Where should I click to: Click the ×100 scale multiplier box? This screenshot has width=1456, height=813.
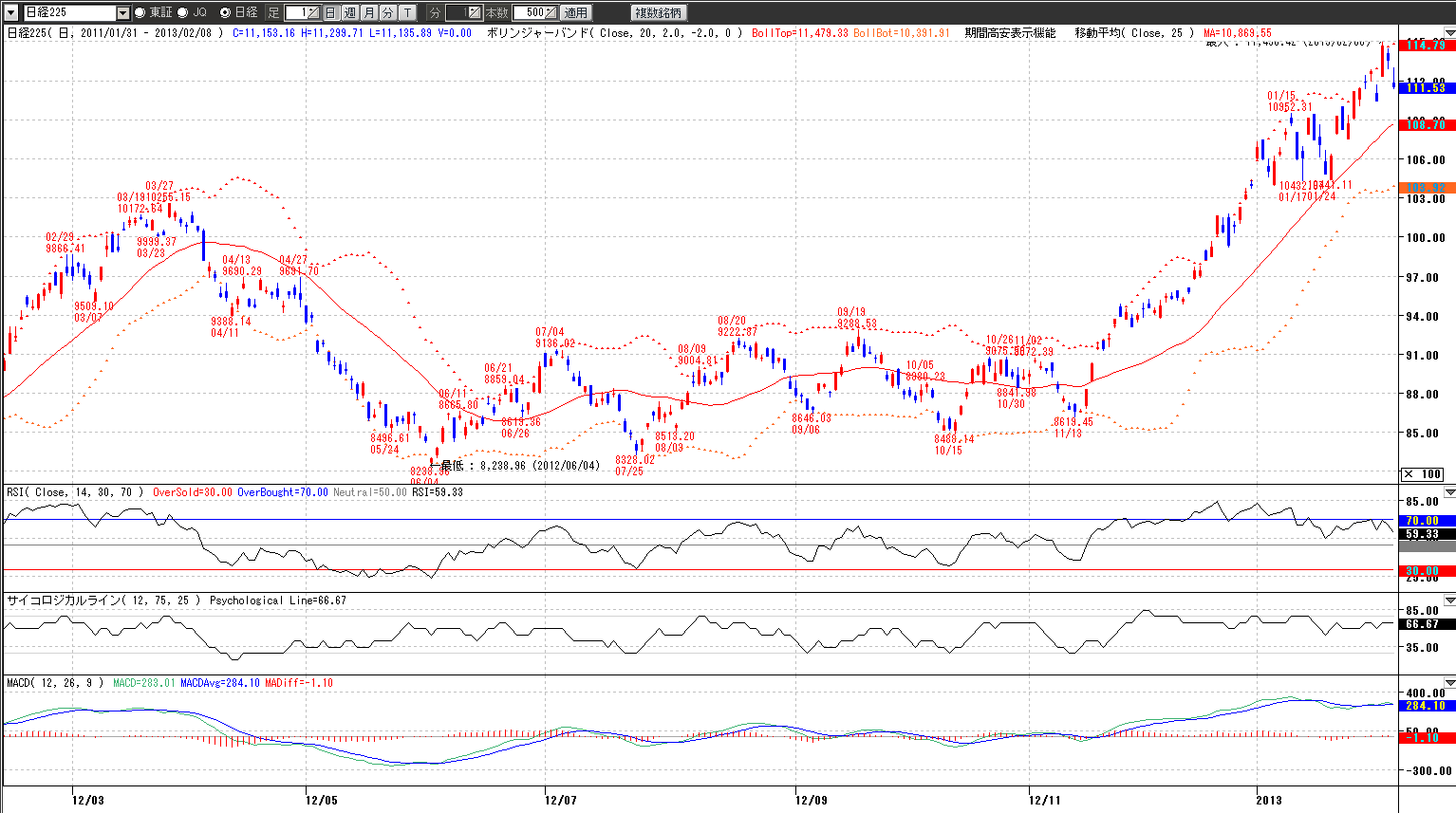(x=1422, y=474)
